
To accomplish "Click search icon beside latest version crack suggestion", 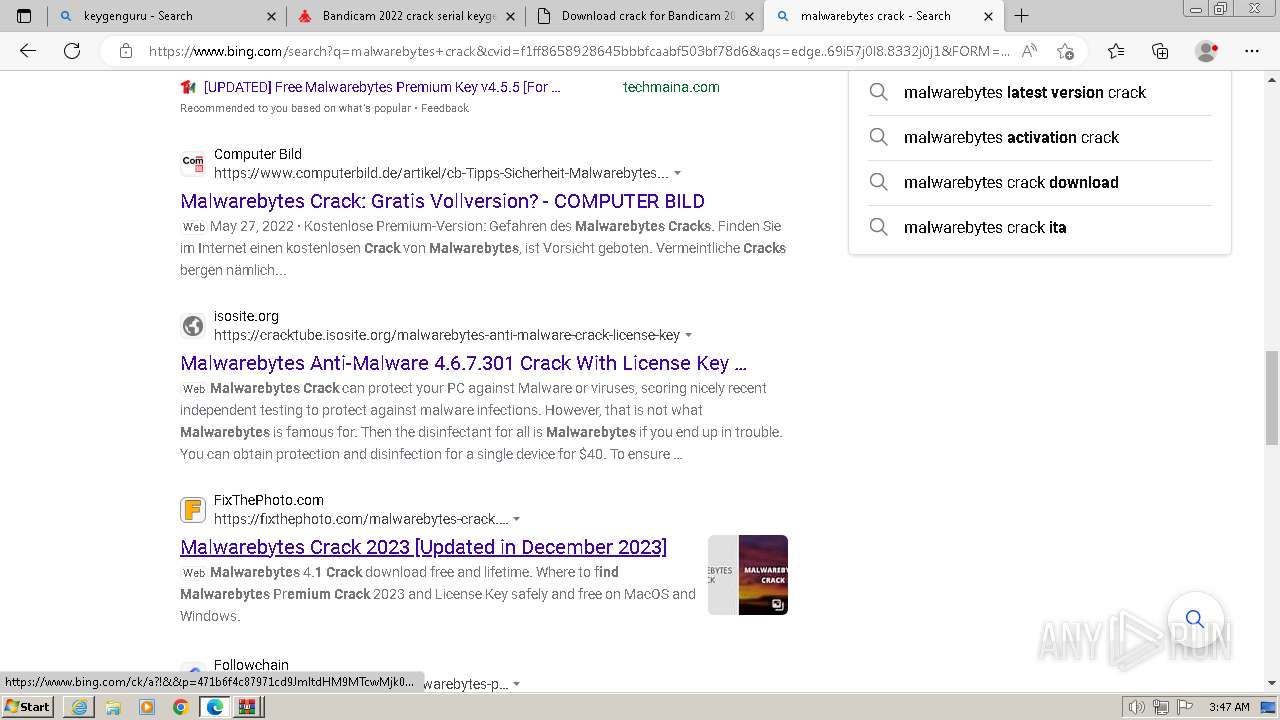I will [x=878, y=92].
